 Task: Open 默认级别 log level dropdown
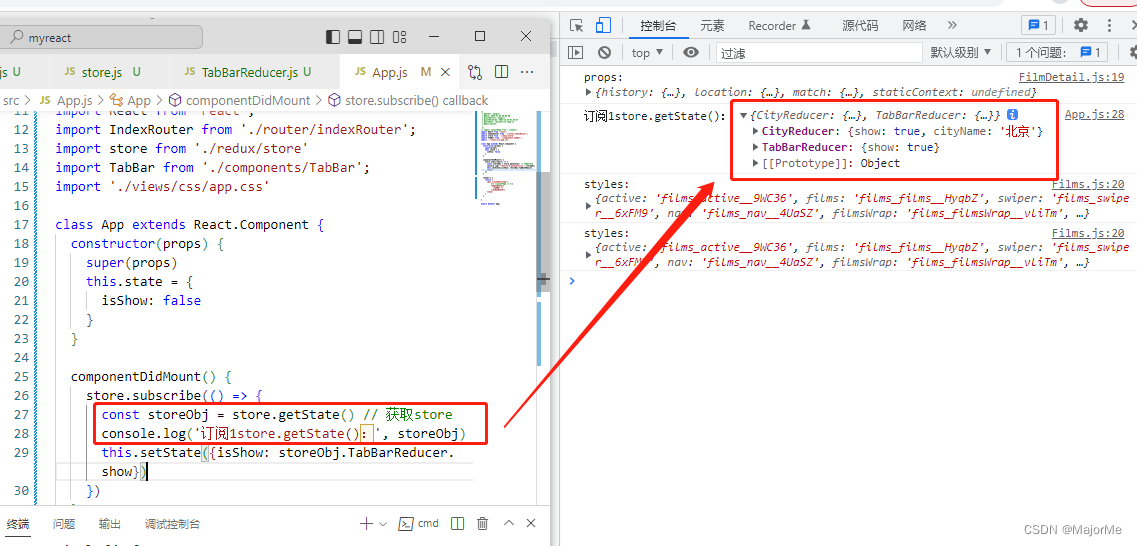[x=961, y=52]
